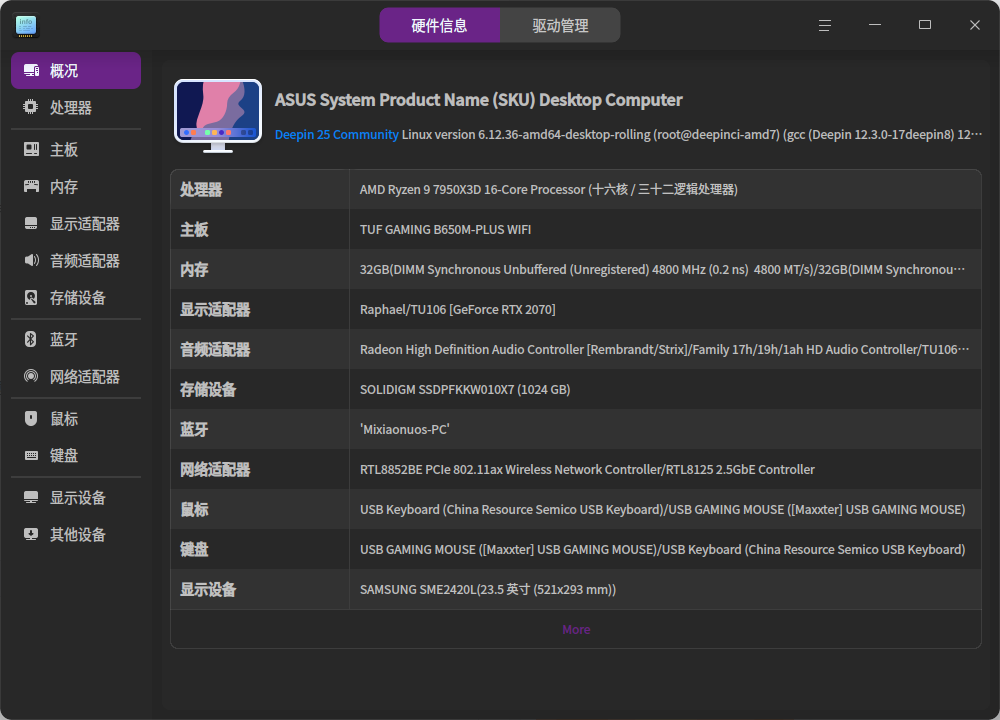Open the 显示设备 monitor sidebar icon
This screenshot has width=1000, height=720.
pyautogui.click(x=31, y=497)
